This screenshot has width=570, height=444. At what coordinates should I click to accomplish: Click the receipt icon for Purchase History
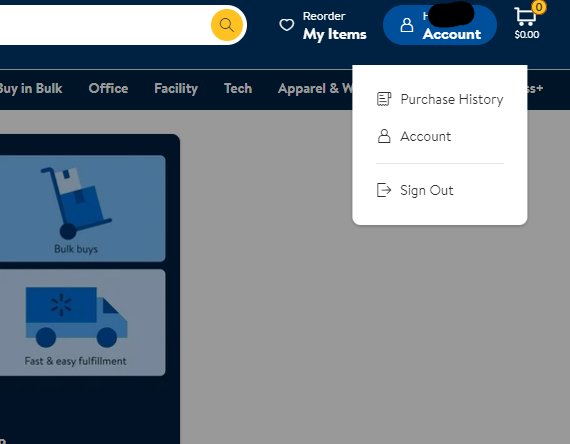pyautogui.click(x=384, y=99)
